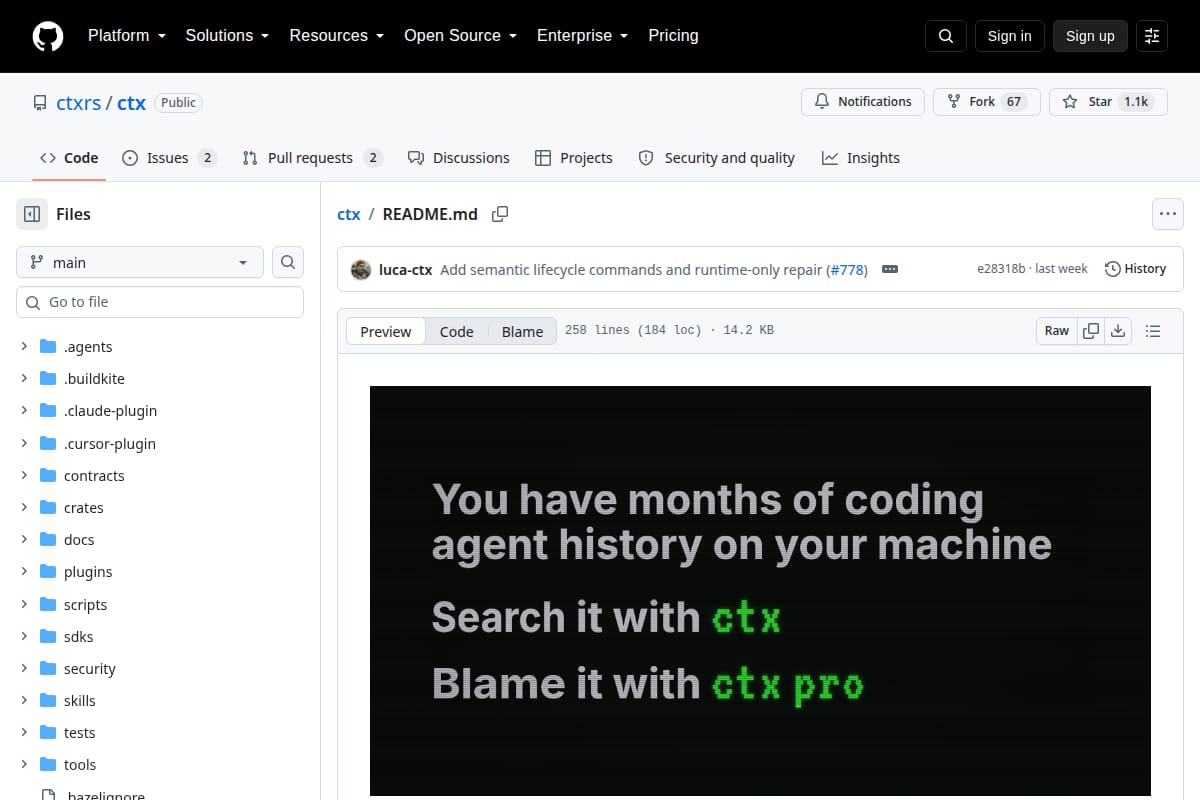Viewport: 1200px width, 800px height.
Task: Open the Platform menu
Action: click(x=126, y=36)
